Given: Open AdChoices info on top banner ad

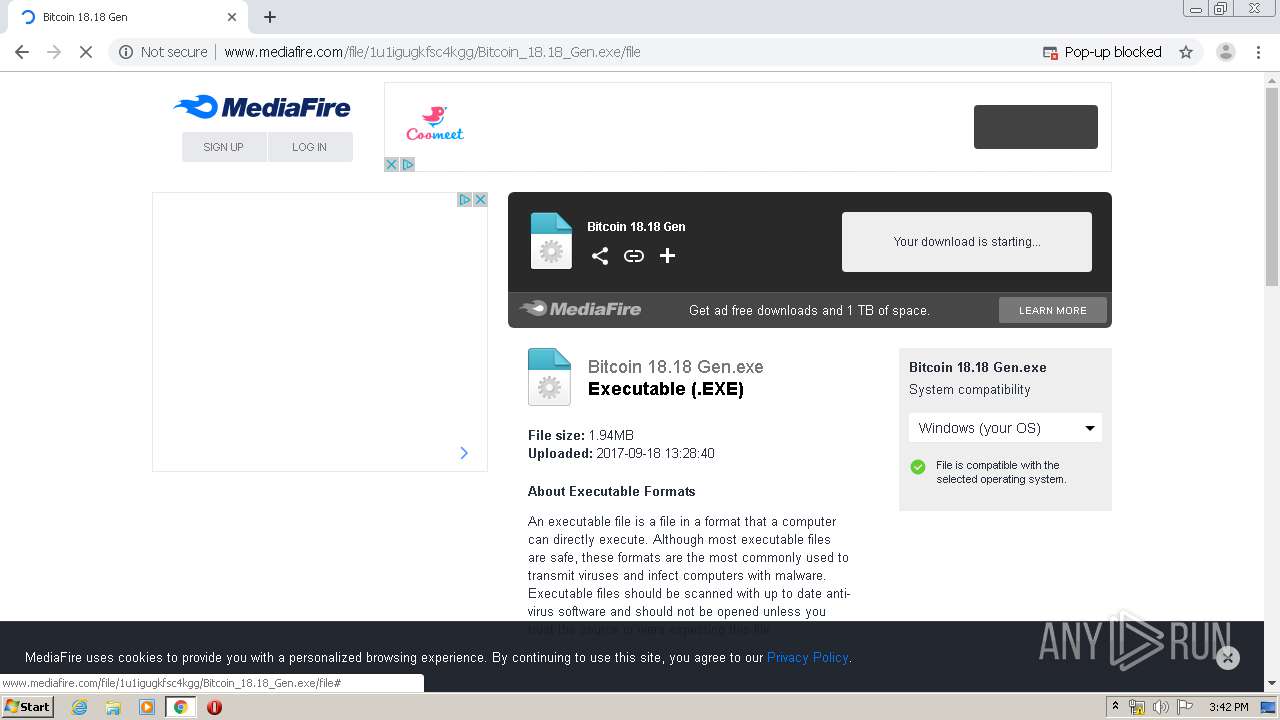Looking at the screenshot, I should coord(407,164).
